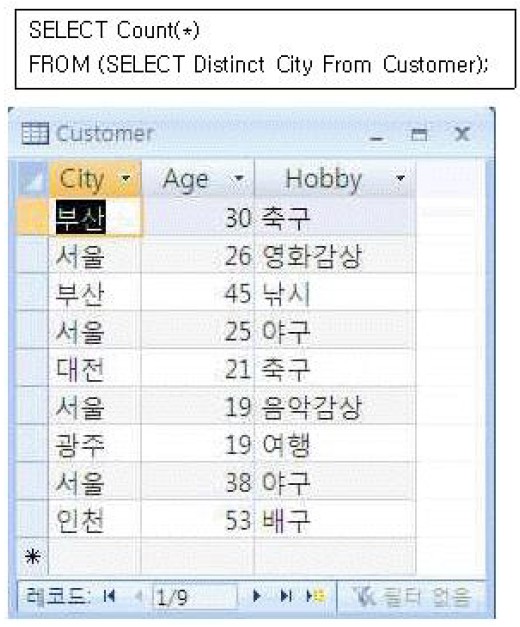
Task: Click the 서울 city cell in age 25 row
Action: 95,331
